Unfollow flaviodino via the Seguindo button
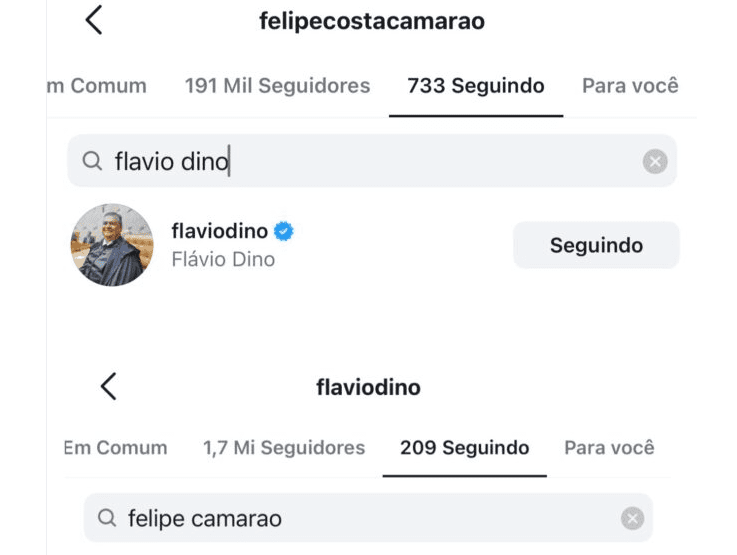 click(596, 245)
